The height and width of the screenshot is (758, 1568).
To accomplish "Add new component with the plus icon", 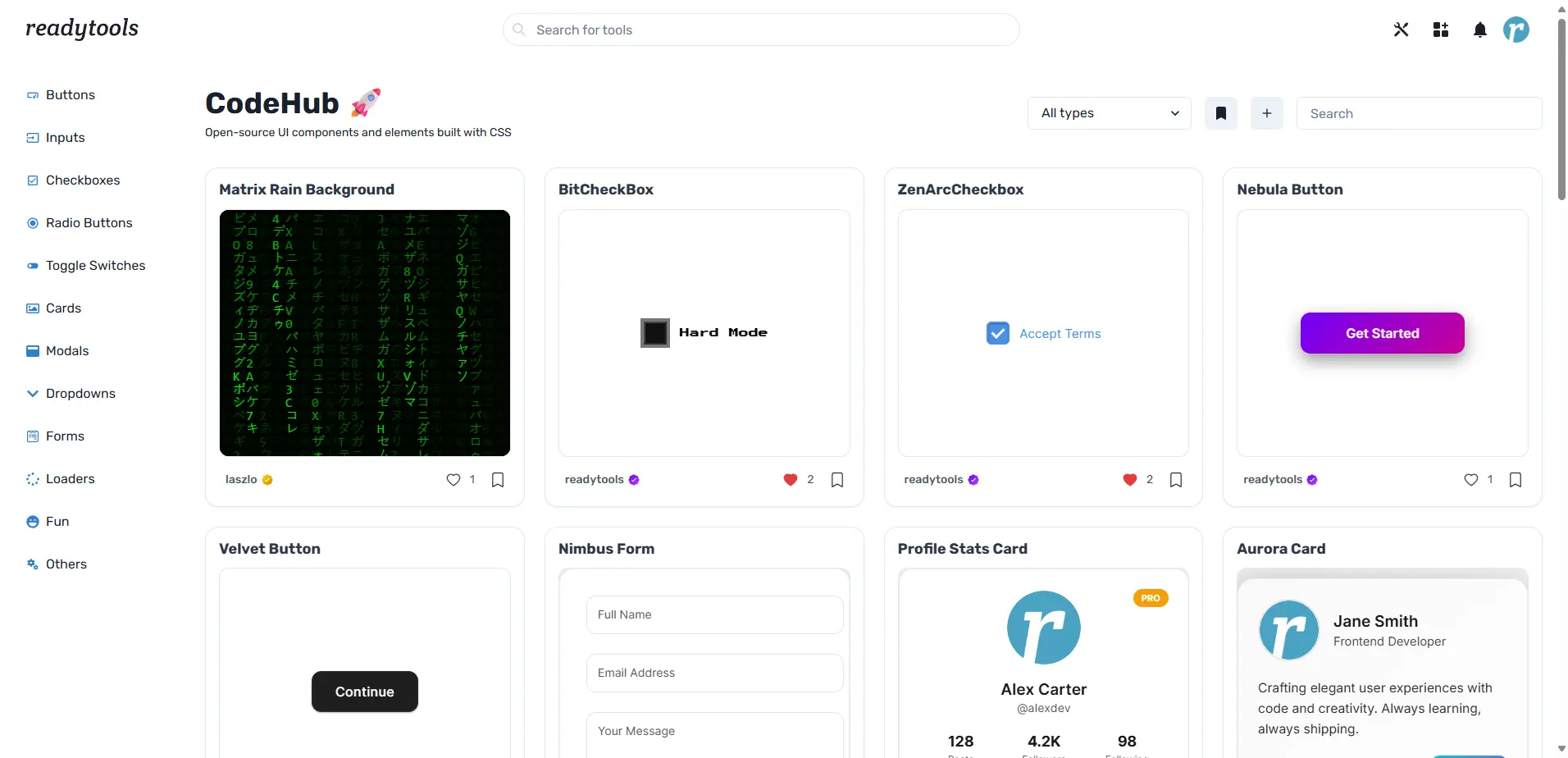I will (1266, 113).
